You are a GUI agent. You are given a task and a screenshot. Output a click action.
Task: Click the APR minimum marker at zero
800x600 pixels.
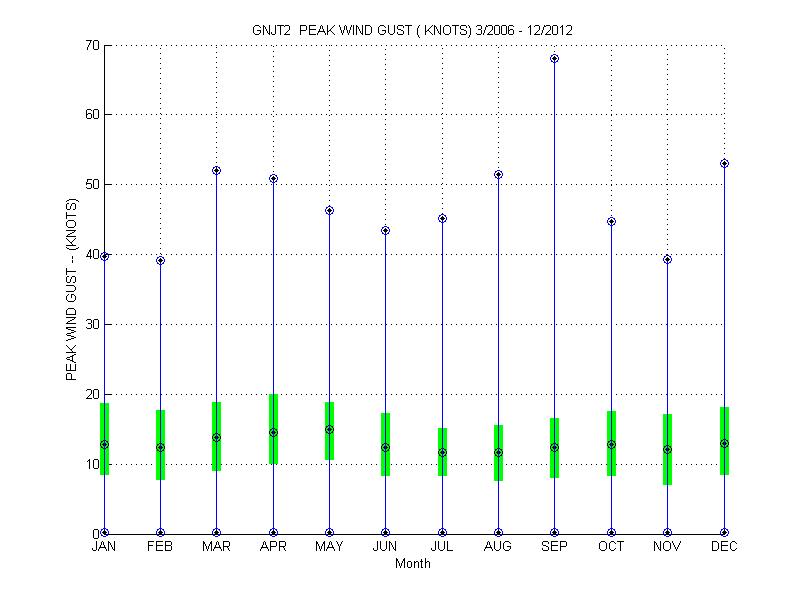click(x=273, y=533)
